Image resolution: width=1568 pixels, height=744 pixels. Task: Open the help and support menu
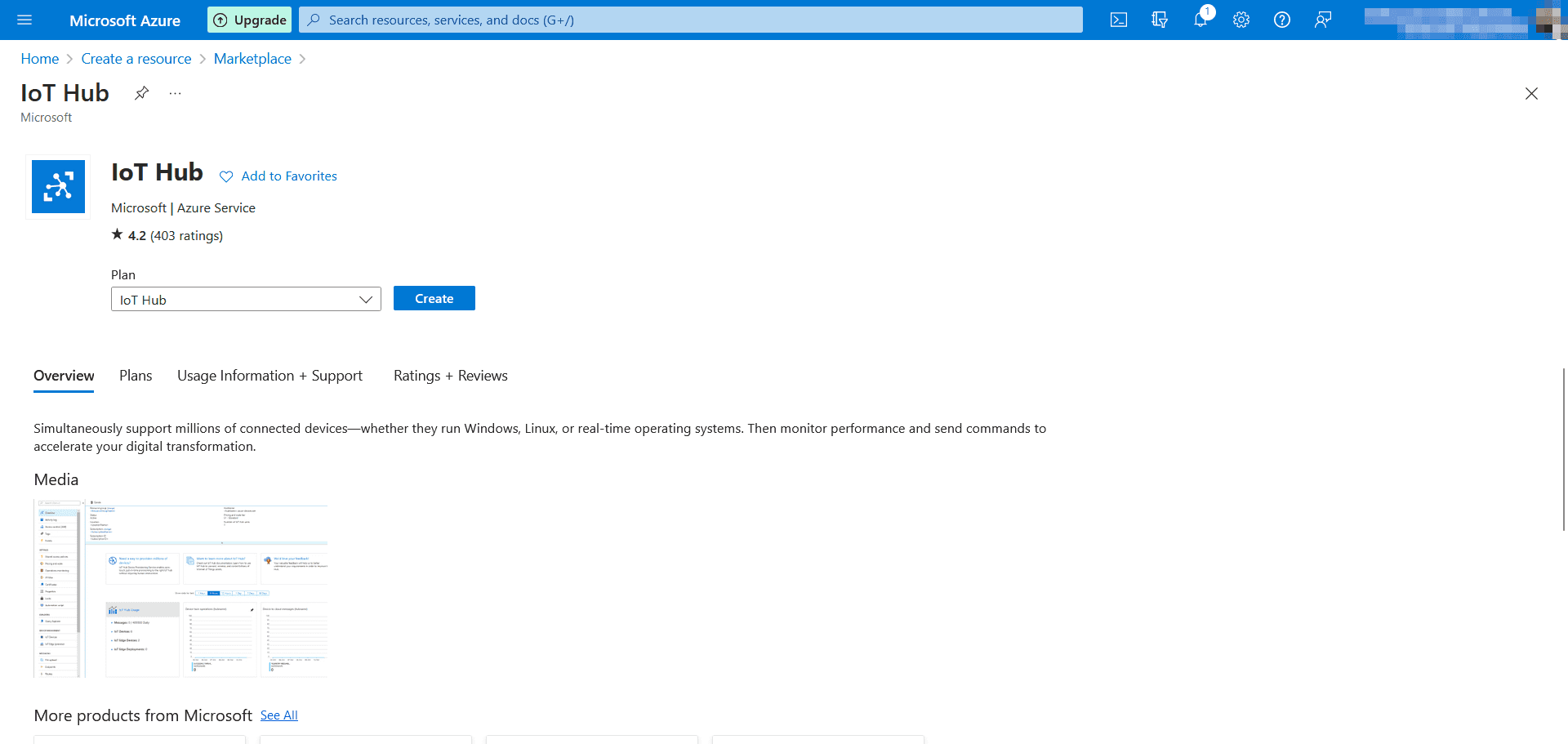coord(1281,20)
